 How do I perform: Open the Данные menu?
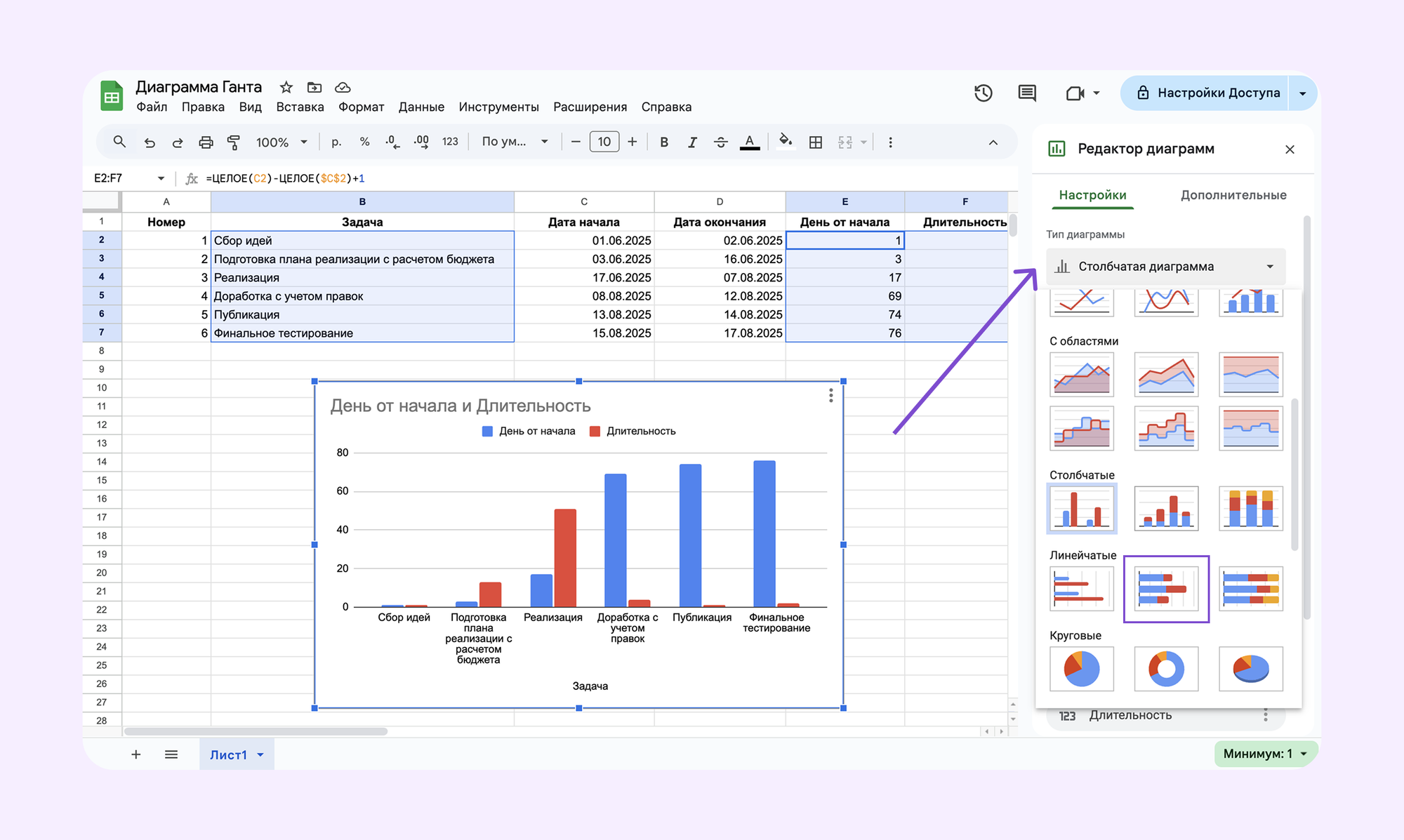421,107
